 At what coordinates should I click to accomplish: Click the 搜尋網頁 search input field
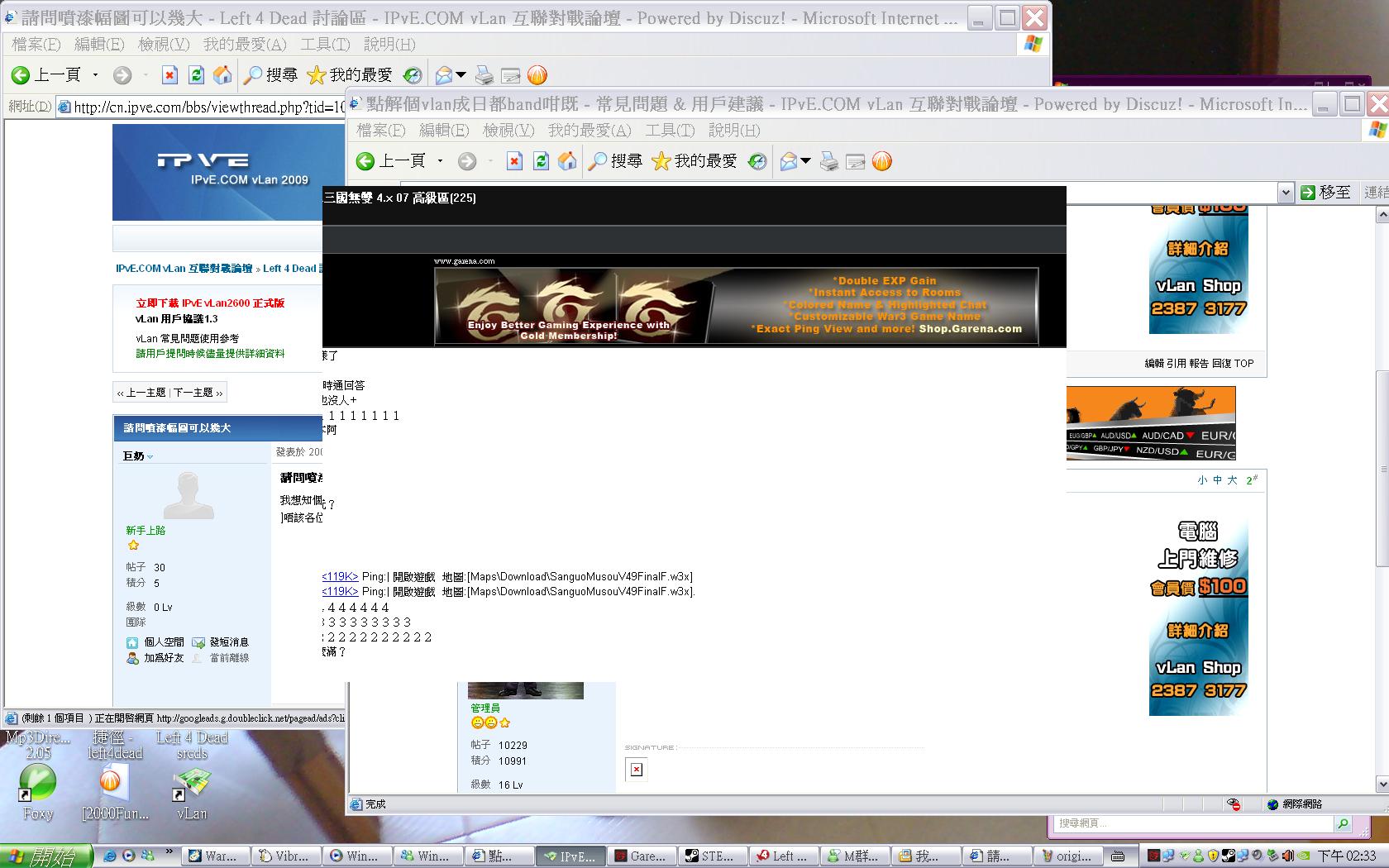point(1192,823)
